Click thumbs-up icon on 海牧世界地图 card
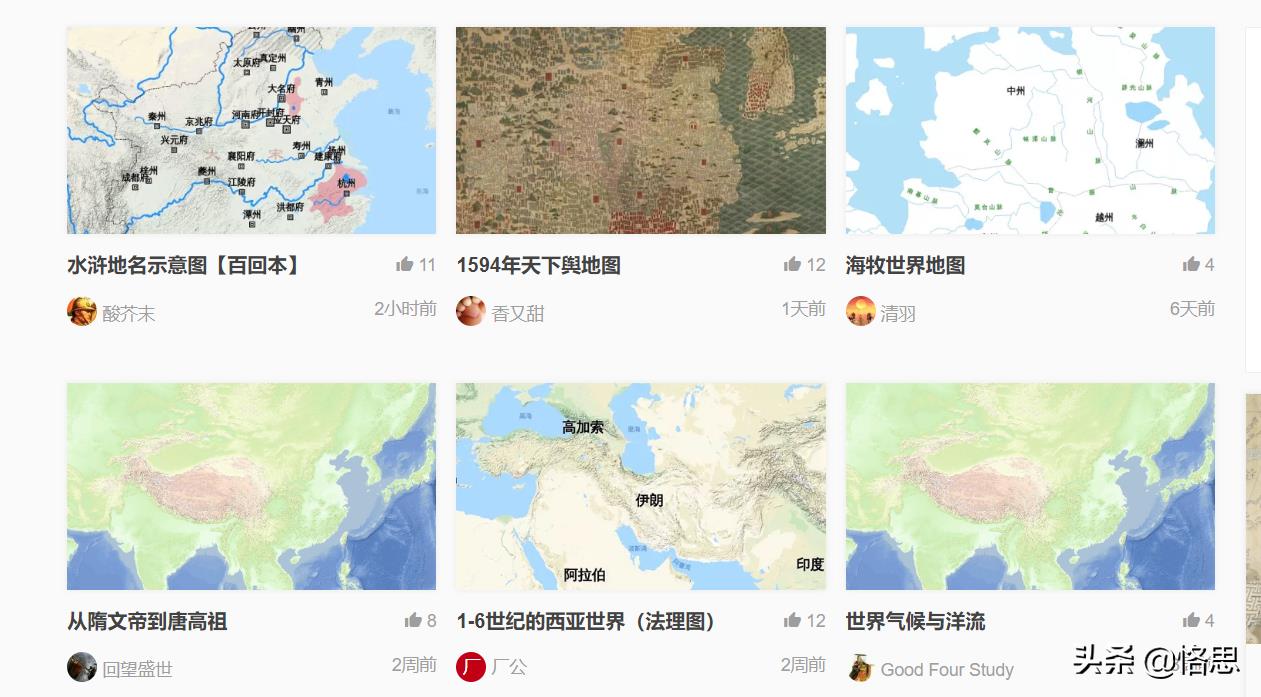1261x697 pixels. pyautogui.click(x=1191, y=264)
